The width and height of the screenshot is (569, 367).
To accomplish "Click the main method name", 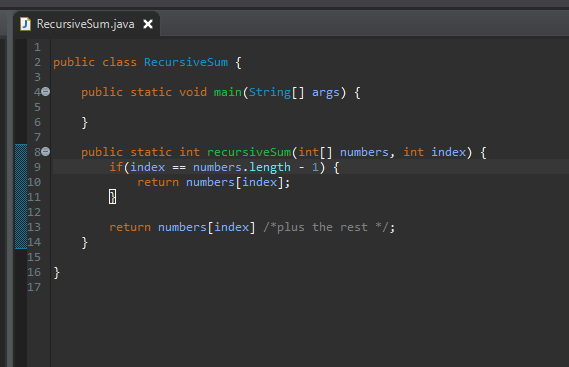I will point(228,92).
